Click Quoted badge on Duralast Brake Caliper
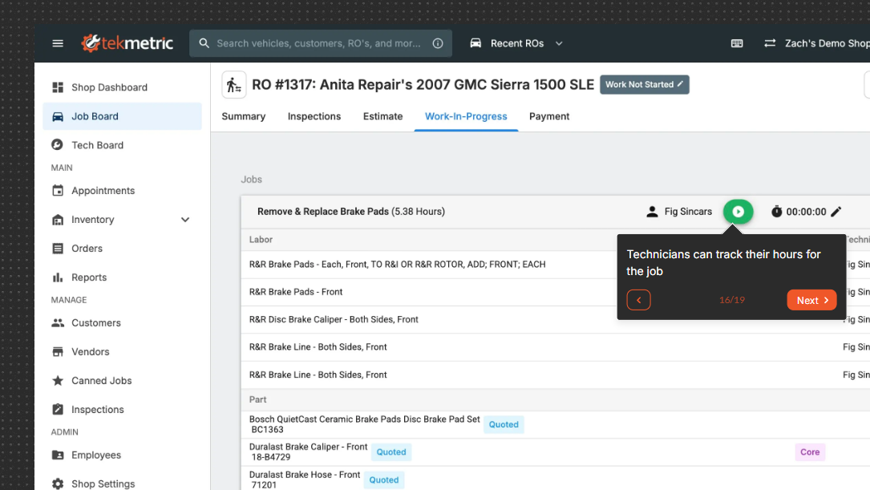Screen dimensions: 870x490 pyautogui.click(x=391, y=452)
